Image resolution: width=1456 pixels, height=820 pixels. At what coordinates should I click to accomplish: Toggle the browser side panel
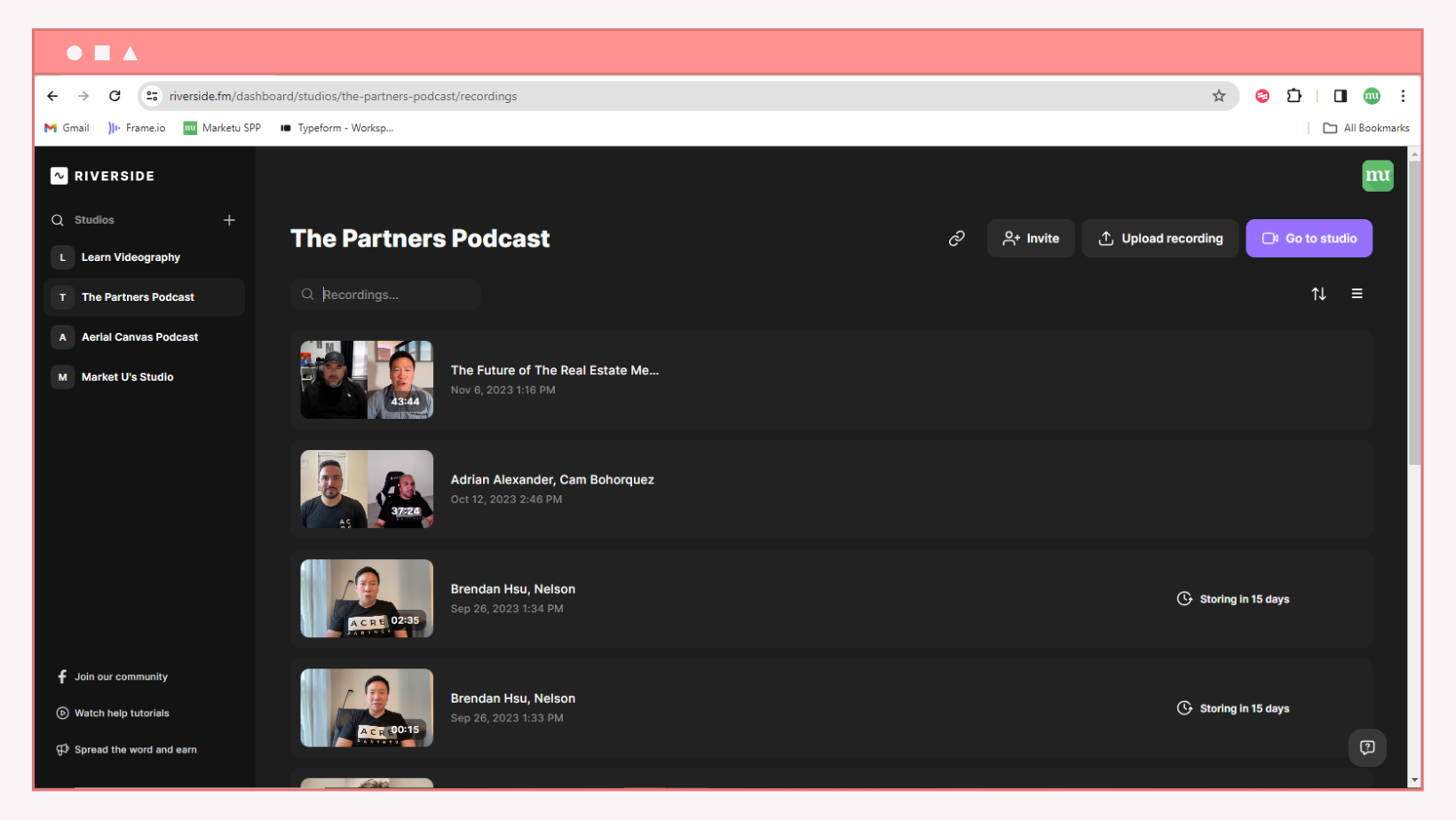(x=1341, y=96)
